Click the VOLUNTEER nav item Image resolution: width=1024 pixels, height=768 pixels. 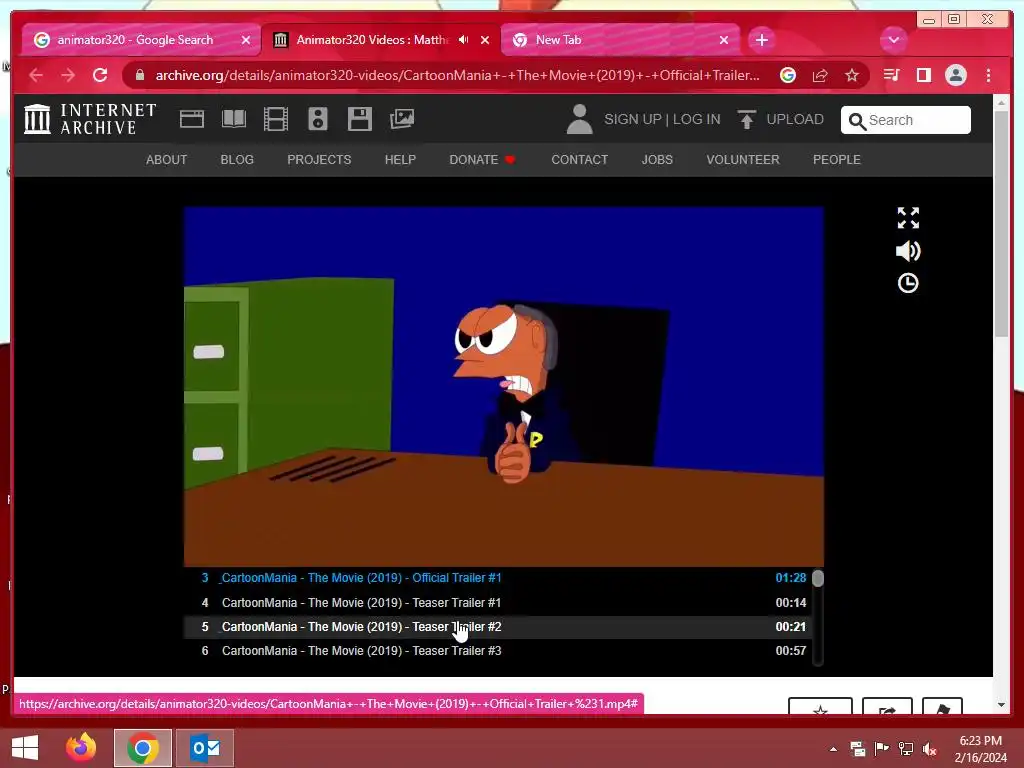click(x=743, y=159)
